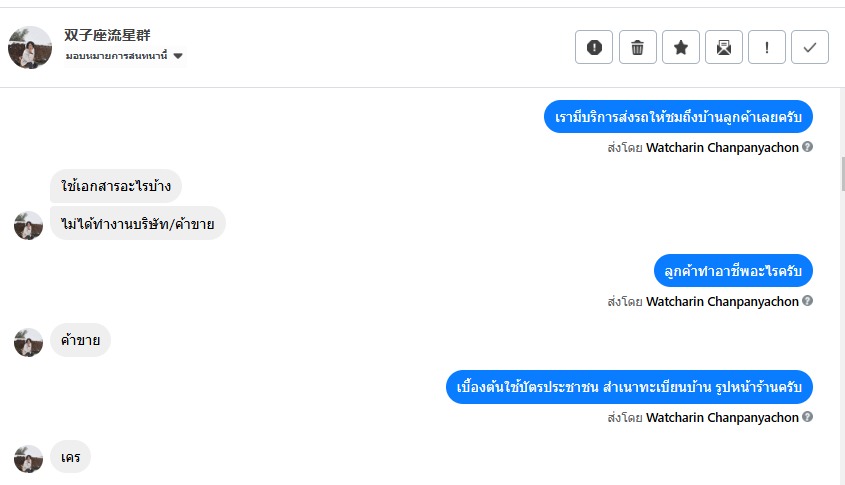This screenshot has width=845, height=485.
Task: Mark conversation as spam with the octagon icon
Action: [x=594, y=47]
